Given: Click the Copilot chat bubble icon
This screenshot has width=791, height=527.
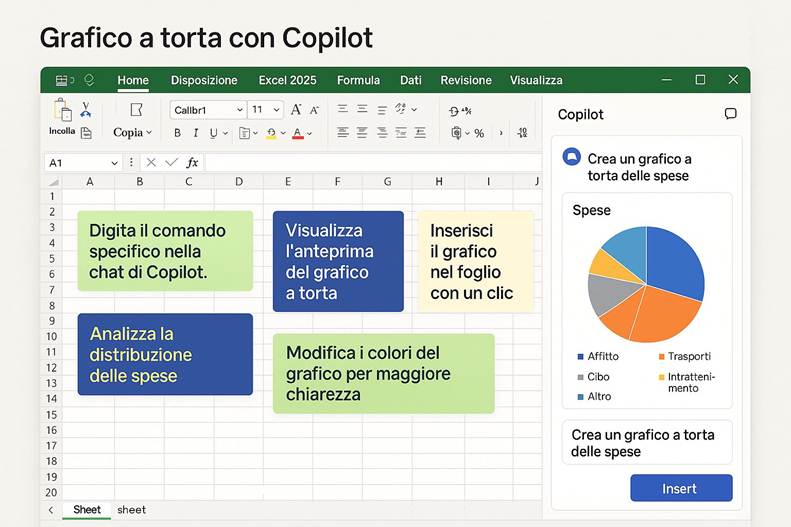Looking at the screenshot, I should click(730, 113).
